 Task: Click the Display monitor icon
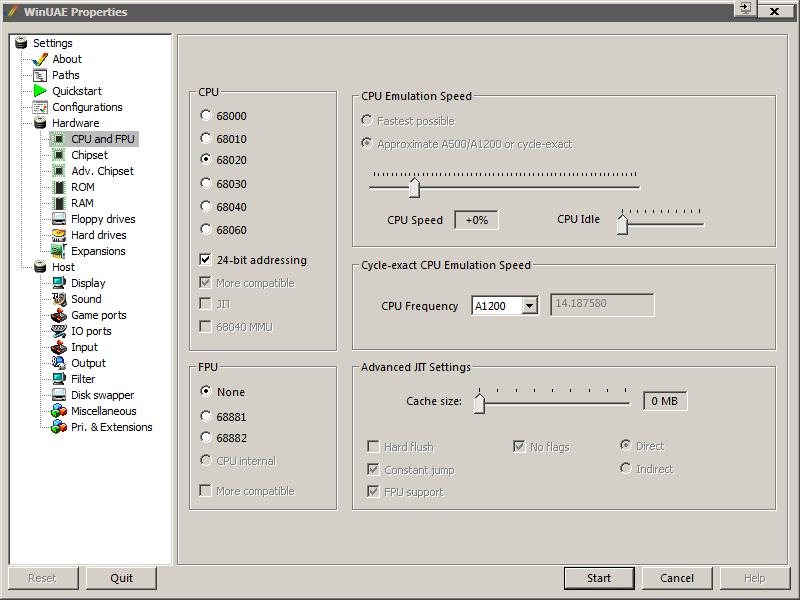pos(59,283)
